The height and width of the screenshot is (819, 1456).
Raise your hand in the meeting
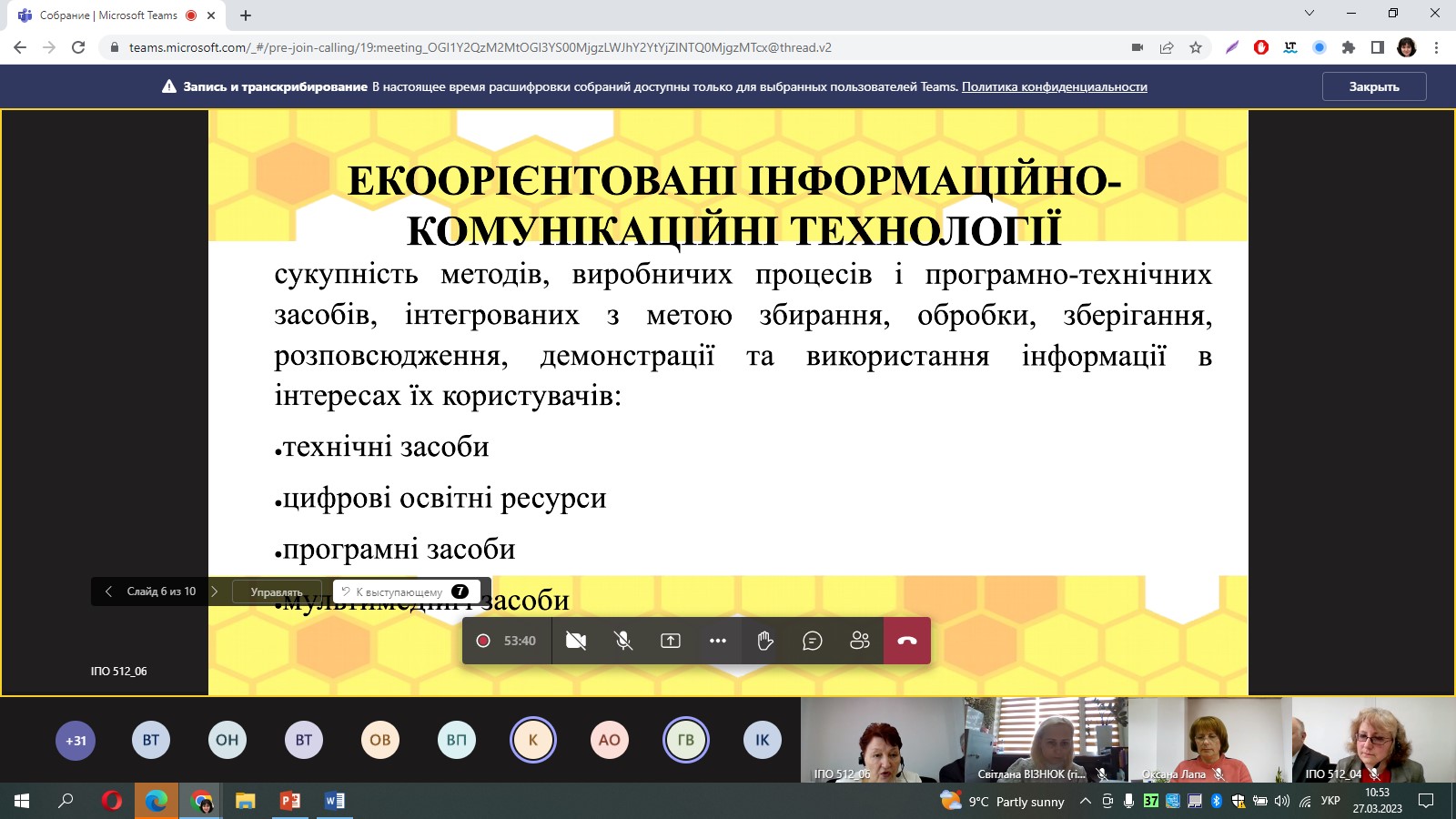pyautogui.click(x=765, y=641)
